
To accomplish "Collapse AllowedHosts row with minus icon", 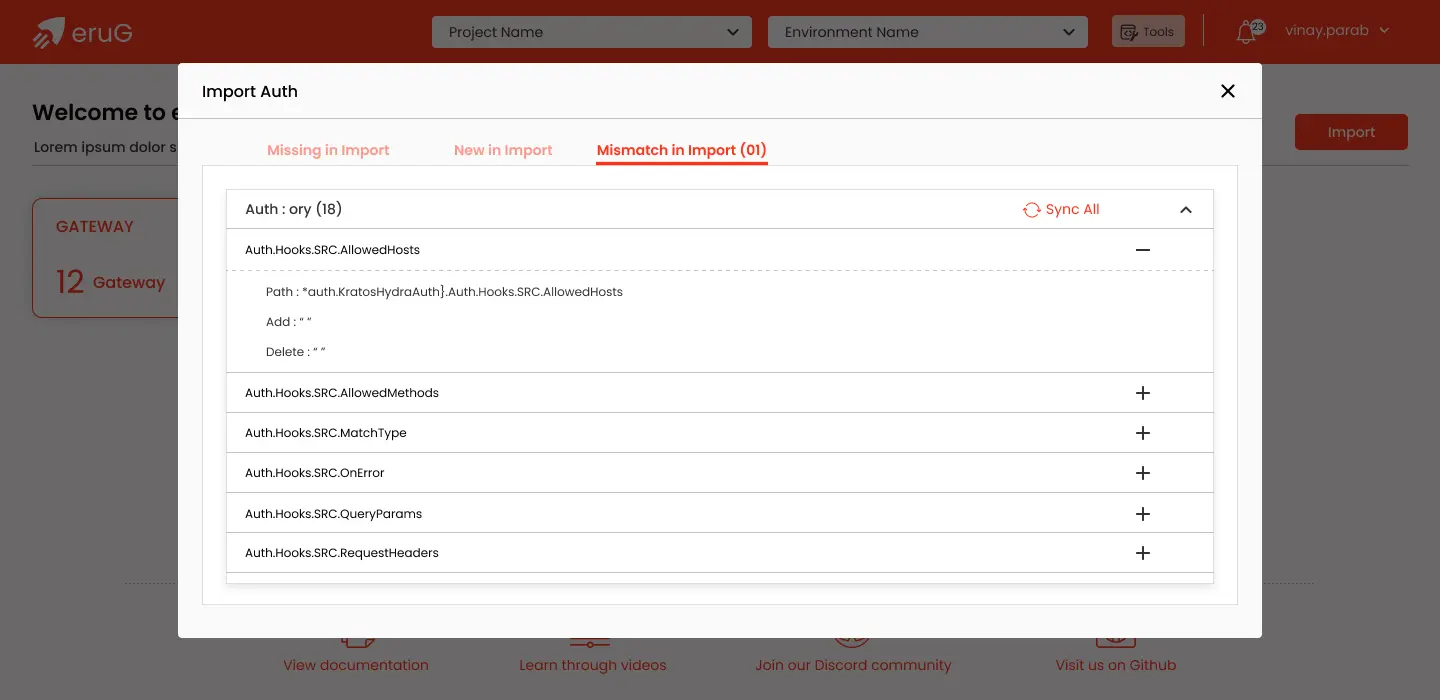I will 1143,250.
